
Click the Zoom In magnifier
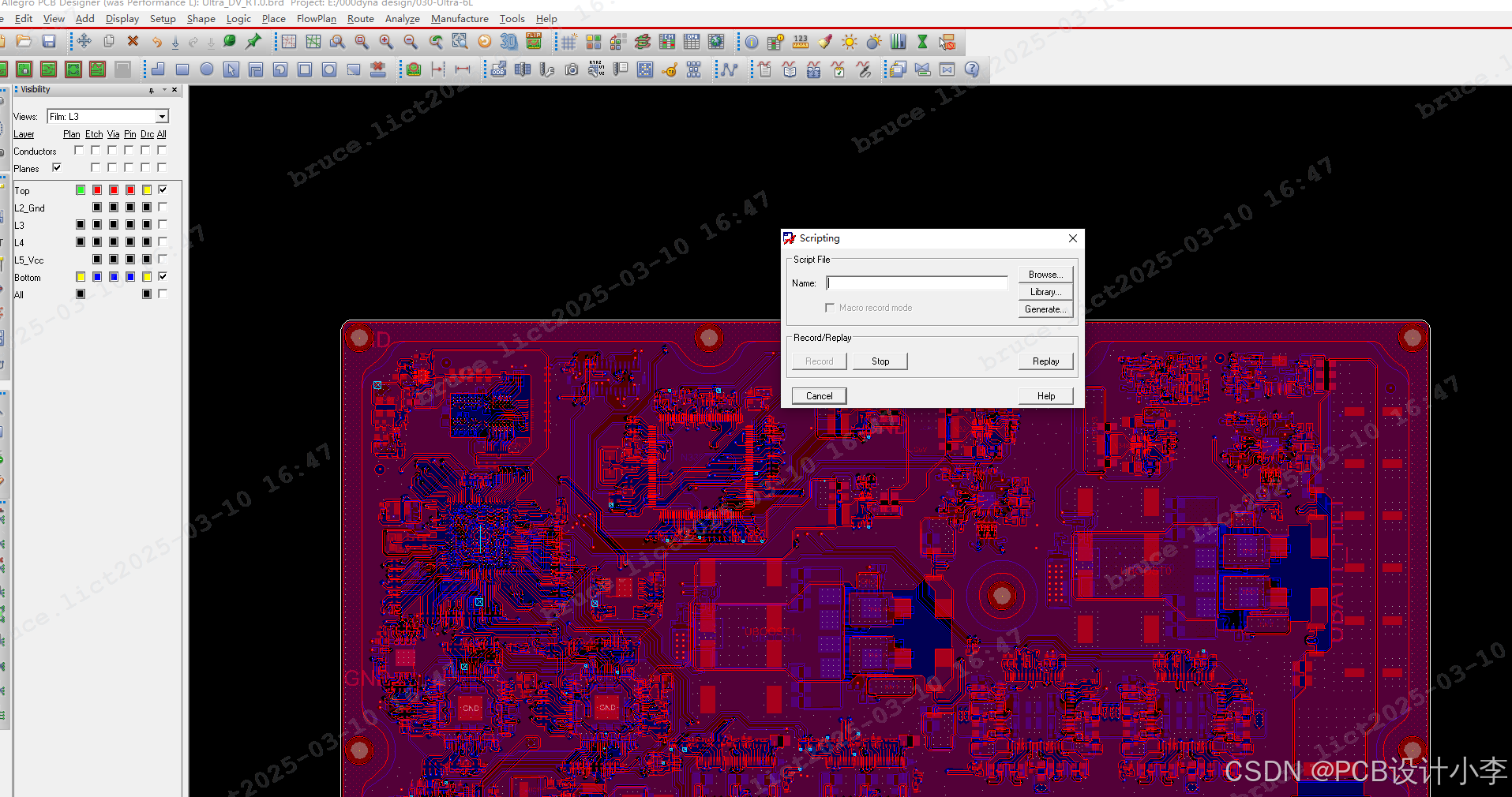pyautogui.click(x=386, y=41)
